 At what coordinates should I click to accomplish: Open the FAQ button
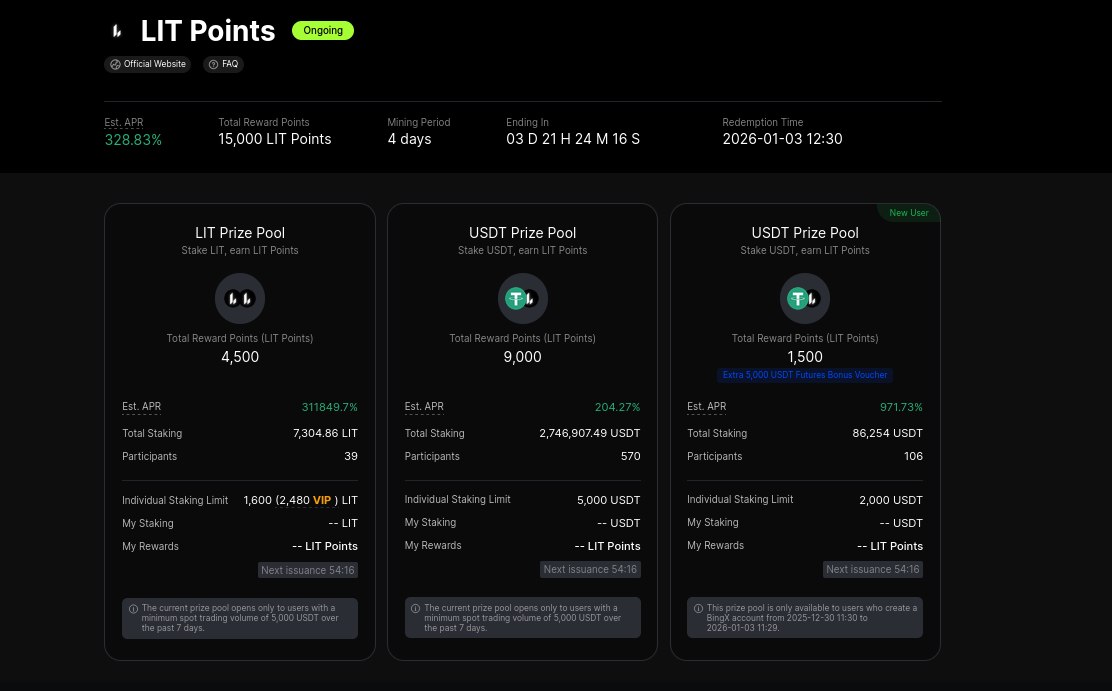pos(223,64)
